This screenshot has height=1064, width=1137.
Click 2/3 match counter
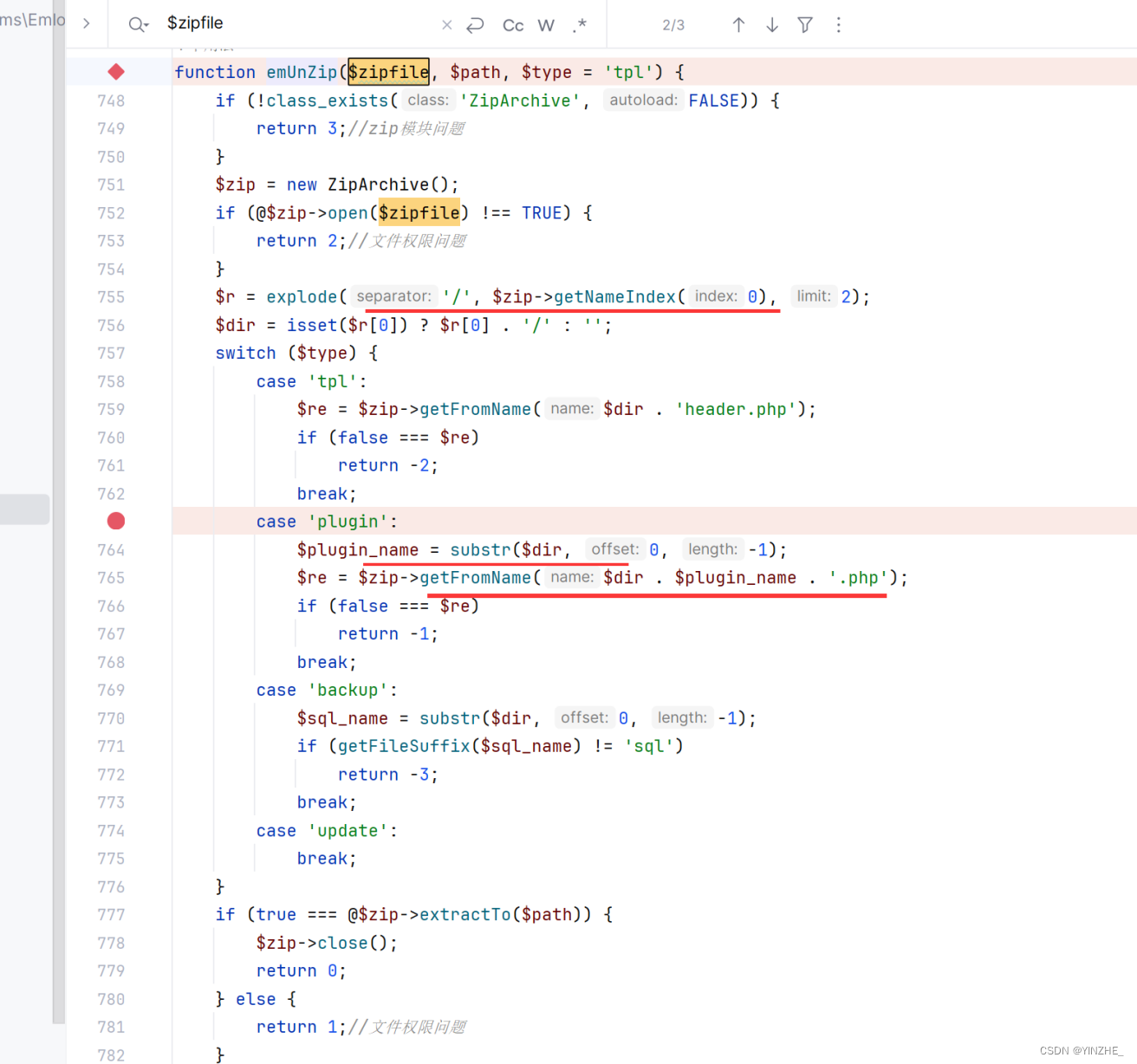pyautogui.click(x=673, y=25)
